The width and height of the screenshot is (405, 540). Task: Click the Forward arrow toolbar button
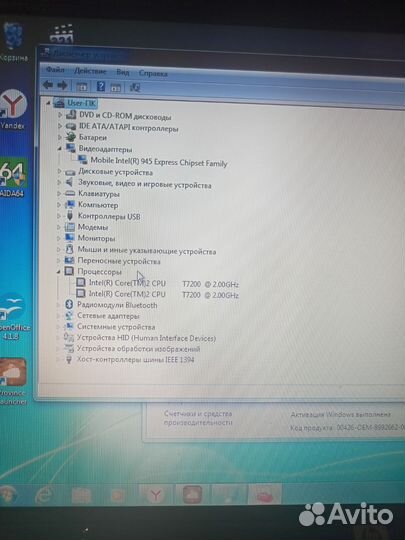point(62,85)
